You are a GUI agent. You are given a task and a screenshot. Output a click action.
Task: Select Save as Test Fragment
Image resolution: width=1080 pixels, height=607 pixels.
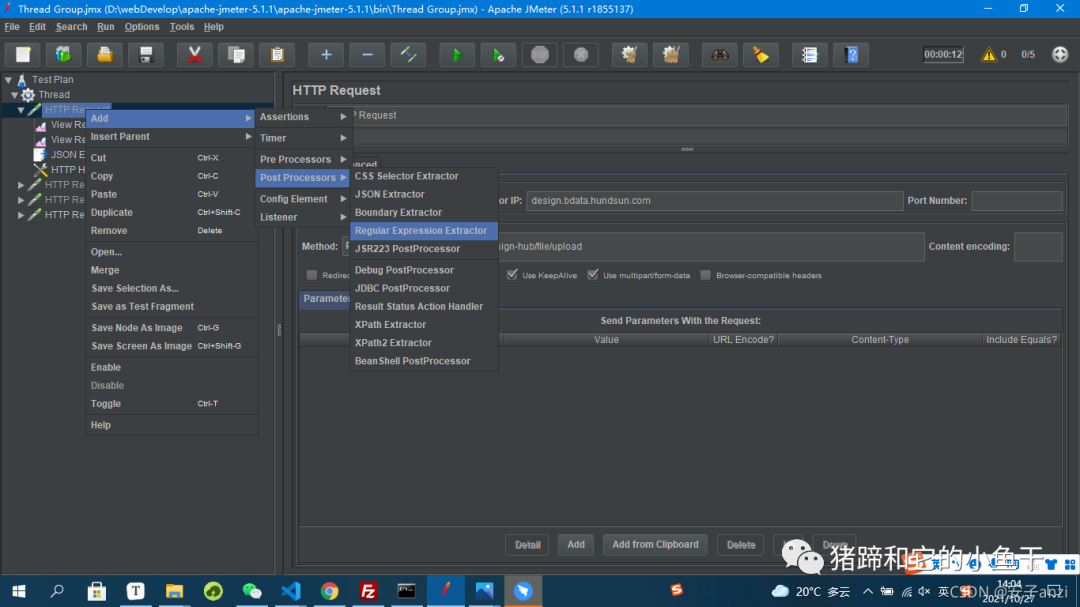coord(171,307)
